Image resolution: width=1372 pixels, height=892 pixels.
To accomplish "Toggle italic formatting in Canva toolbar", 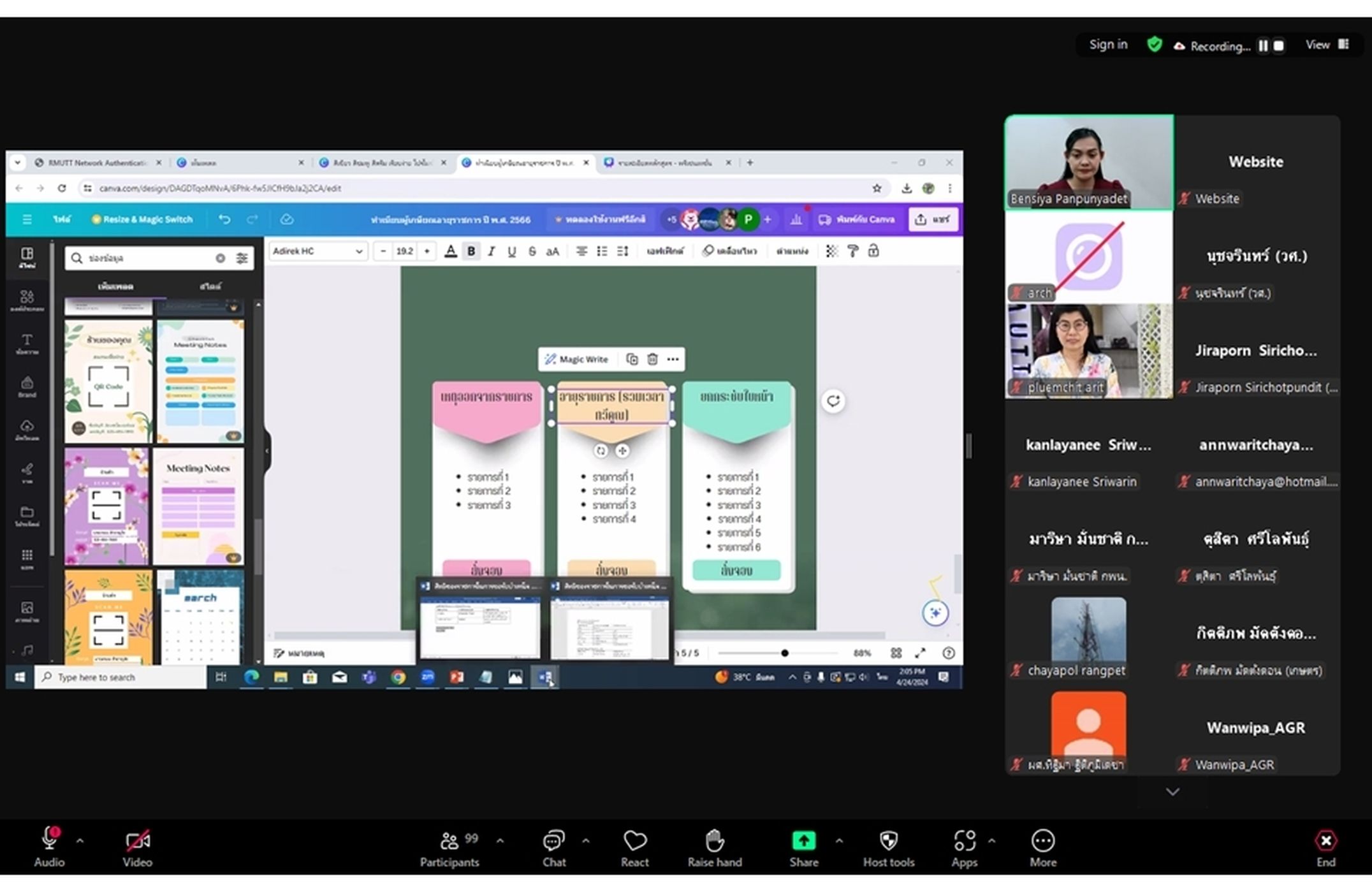I will [x=492, y=251].
